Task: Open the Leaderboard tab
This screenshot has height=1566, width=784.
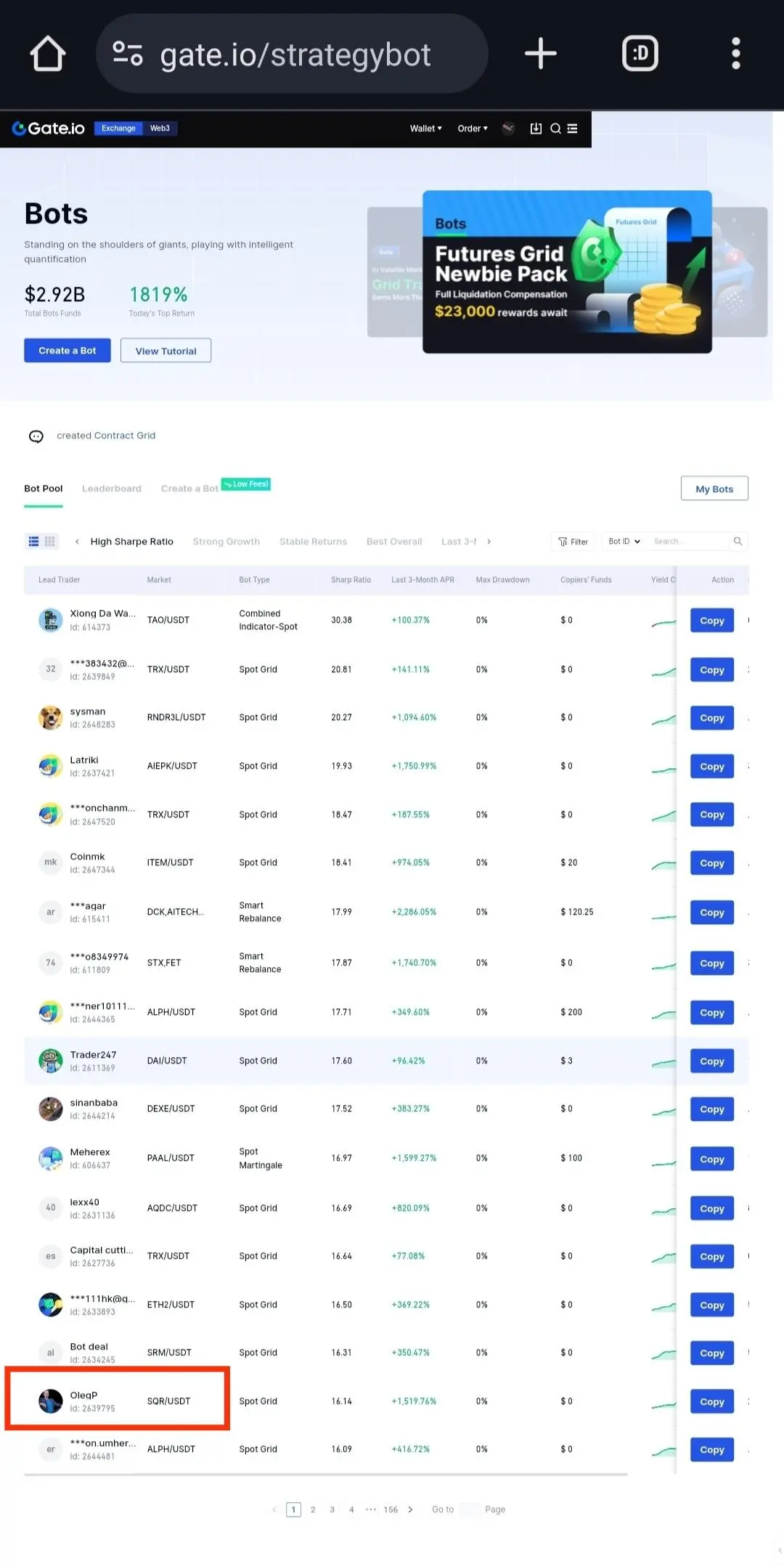Action: tap(112, 489)
